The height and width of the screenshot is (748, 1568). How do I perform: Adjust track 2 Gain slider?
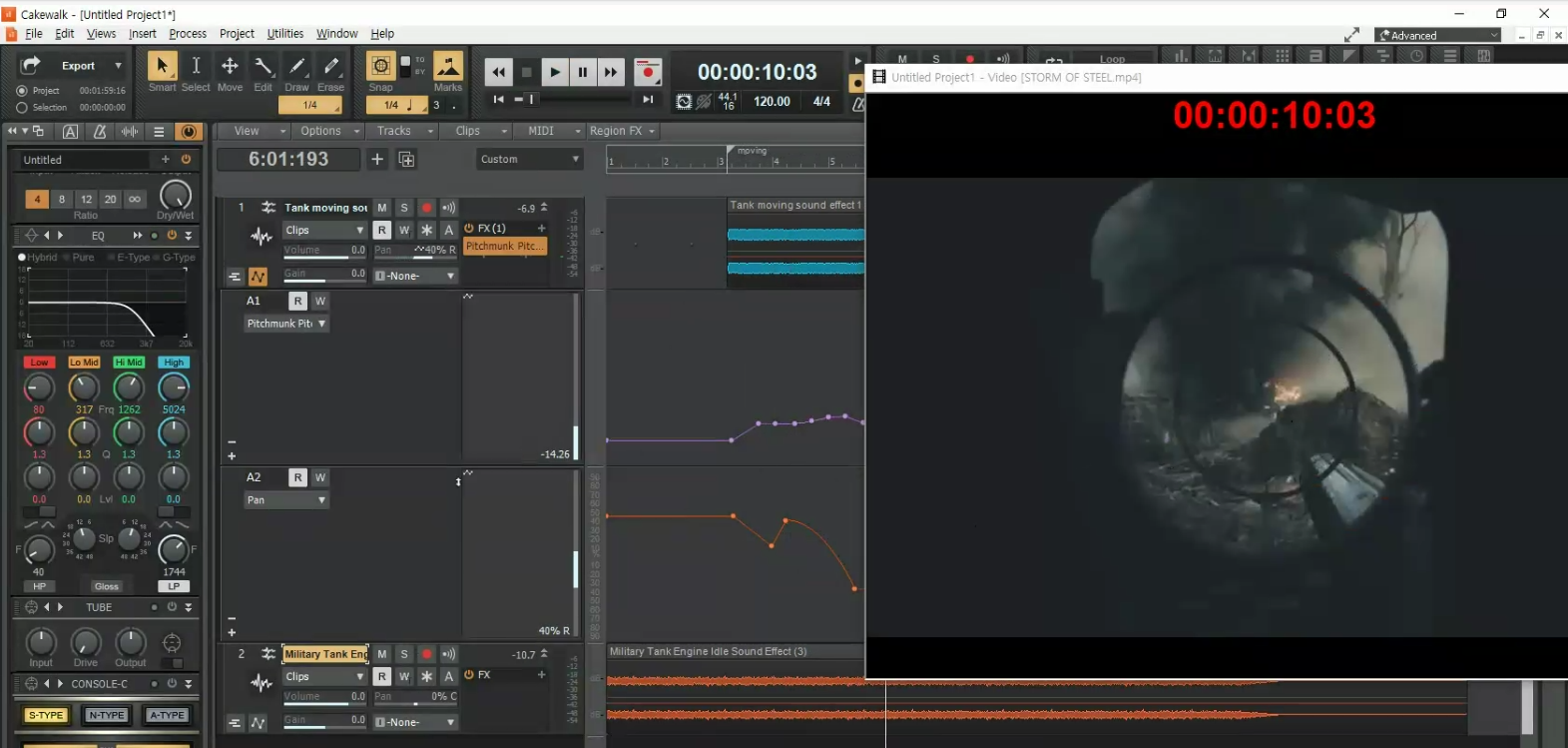point(325,721)
